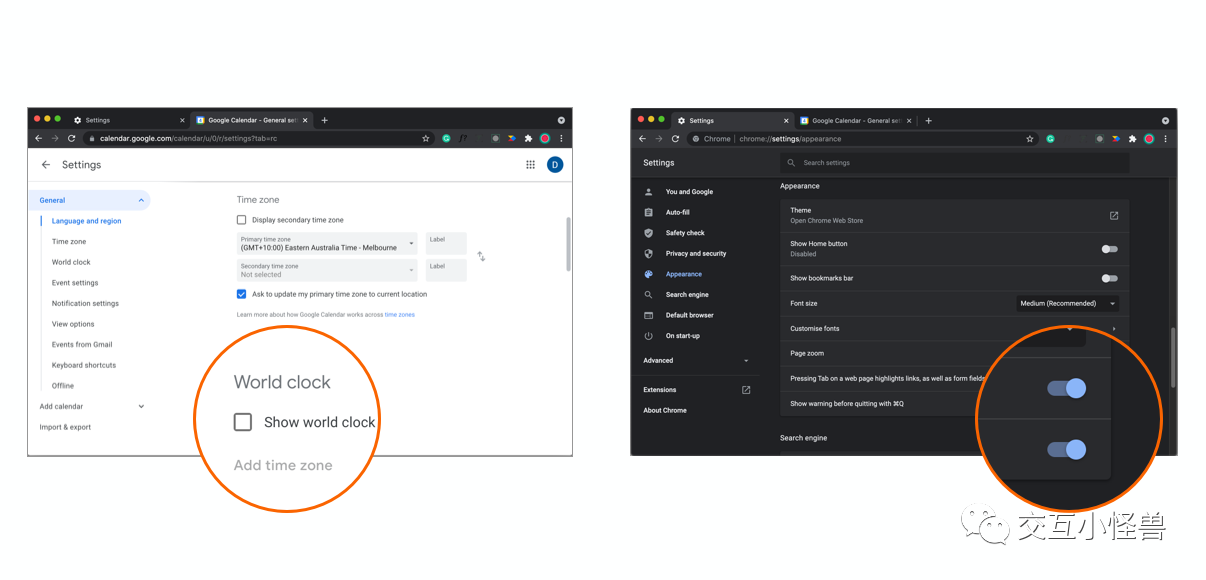This screenshot has width=1206, height=580.
Task: Open About Chrome in the settings sidebar
Action: 665,410
